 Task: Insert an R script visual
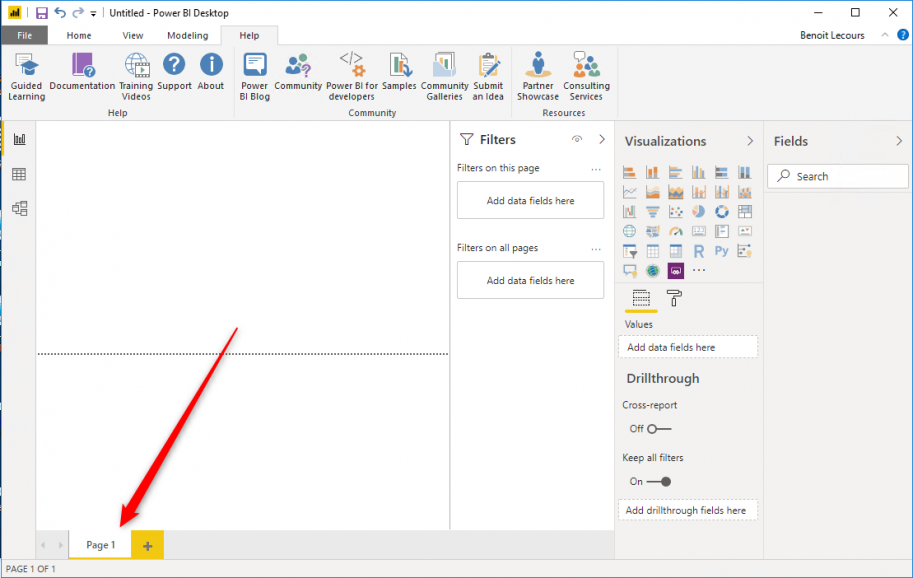pyautogui.click(x=699, y=251)
